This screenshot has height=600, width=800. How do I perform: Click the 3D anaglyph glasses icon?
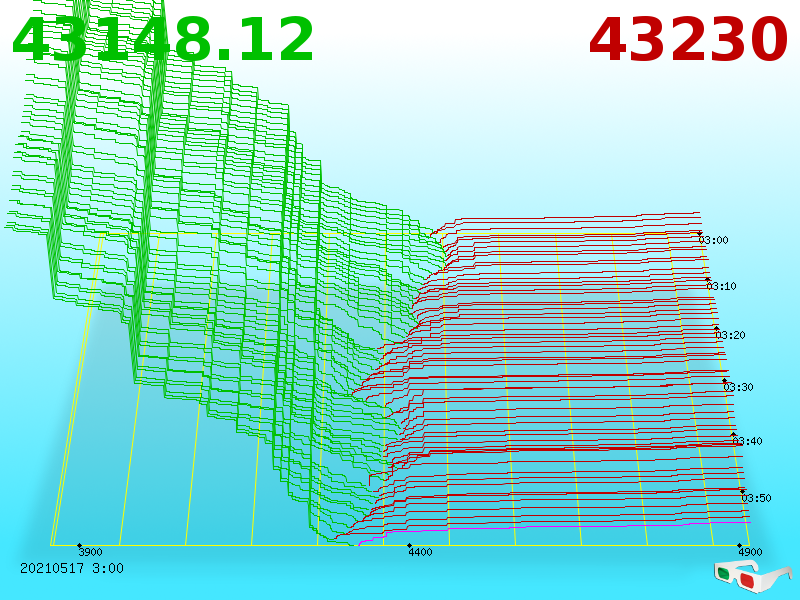752,576
